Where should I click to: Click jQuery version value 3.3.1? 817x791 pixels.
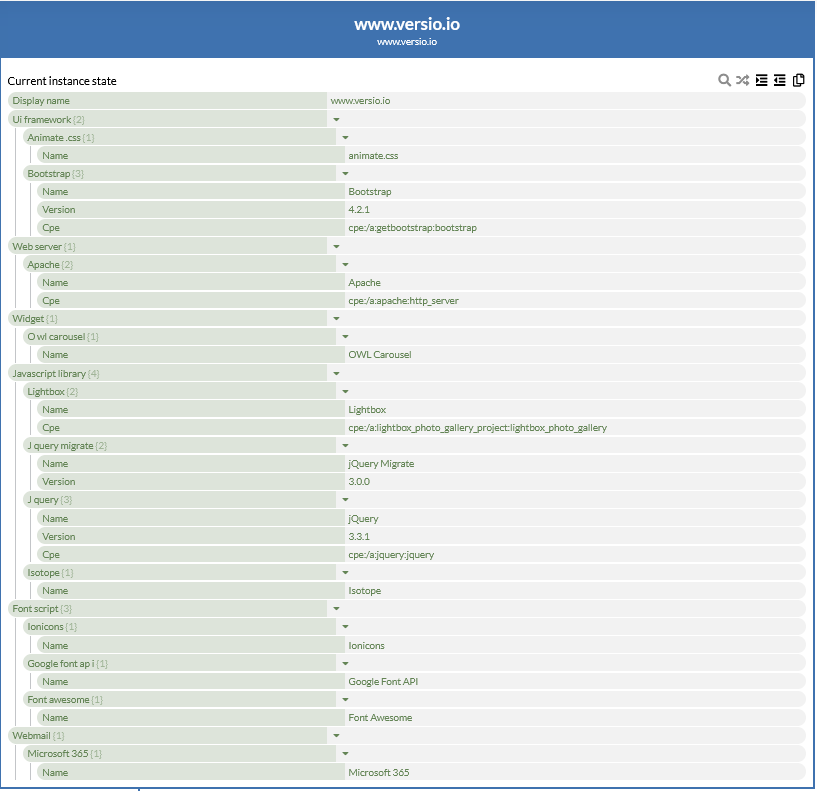(359, 537)
